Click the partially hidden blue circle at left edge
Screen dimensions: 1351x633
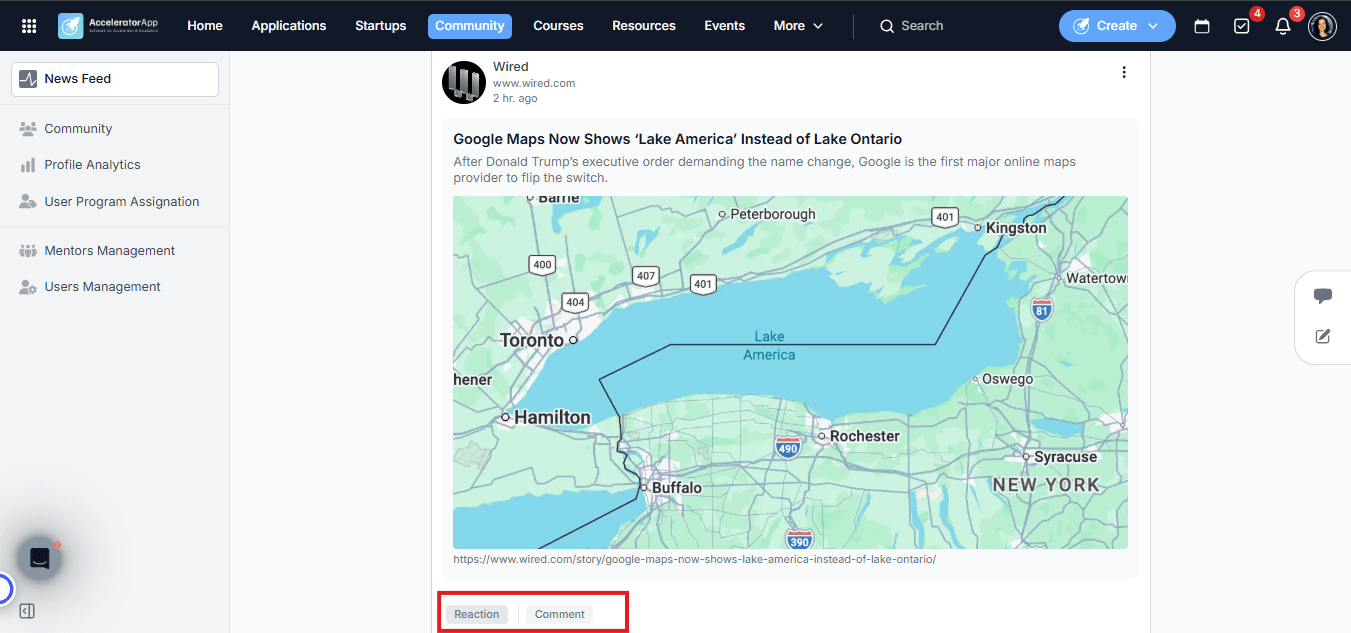tap(5, 589)
